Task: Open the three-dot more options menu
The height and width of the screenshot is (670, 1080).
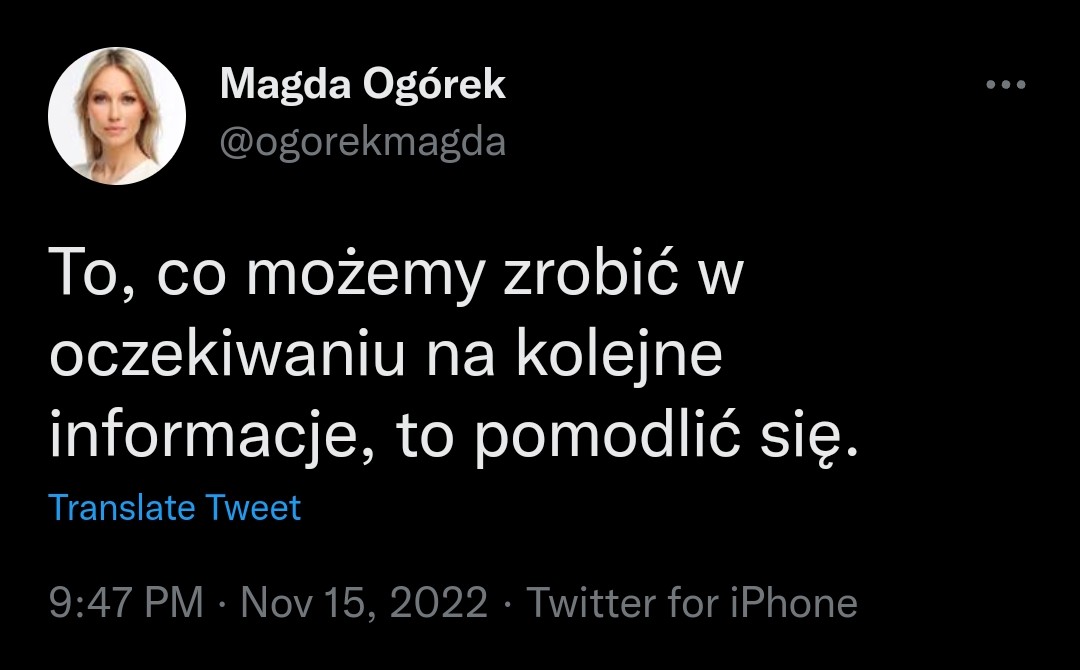Action: pos(1006,85)
